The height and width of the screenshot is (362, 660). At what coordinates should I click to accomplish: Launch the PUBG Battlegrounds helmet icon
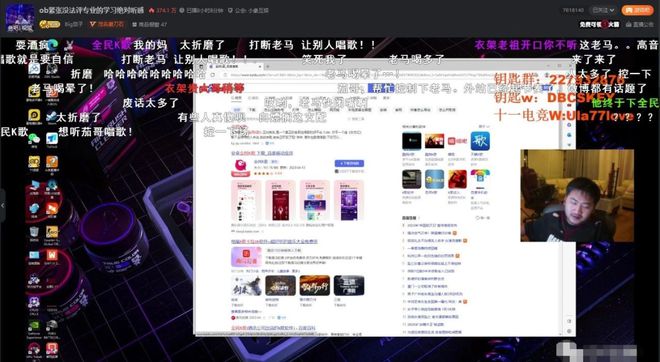point(52,325)
